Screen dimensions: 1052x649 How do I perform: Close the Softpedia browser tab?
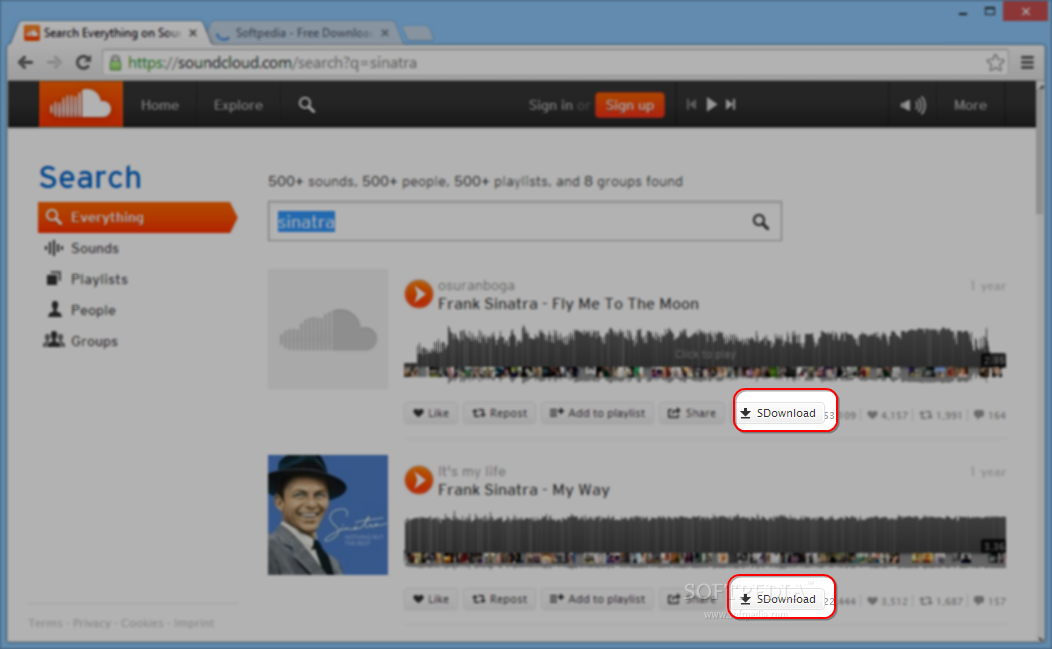[385, 33]
